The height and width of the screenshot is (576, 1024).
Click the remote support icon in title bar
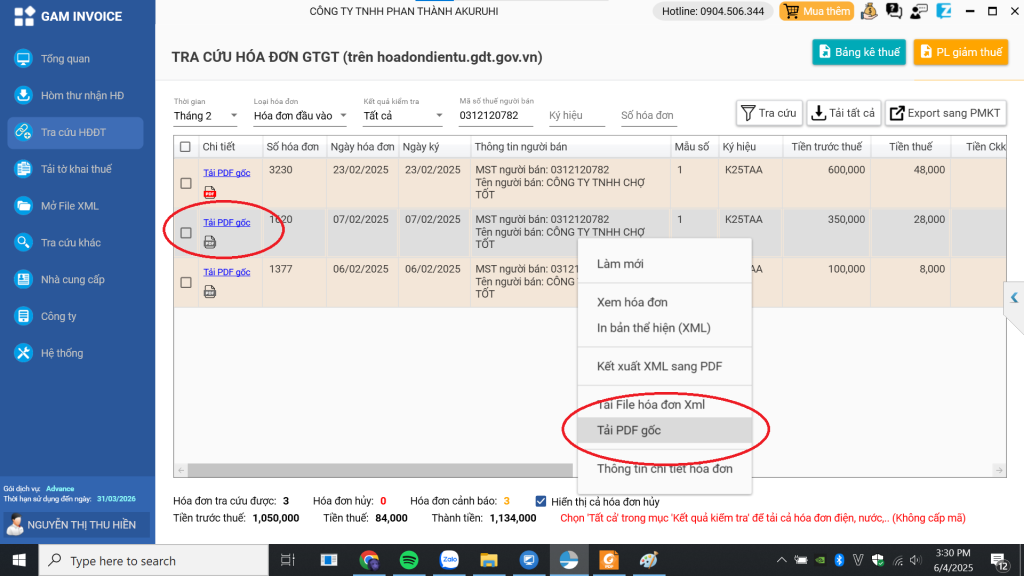coord(919,11)
